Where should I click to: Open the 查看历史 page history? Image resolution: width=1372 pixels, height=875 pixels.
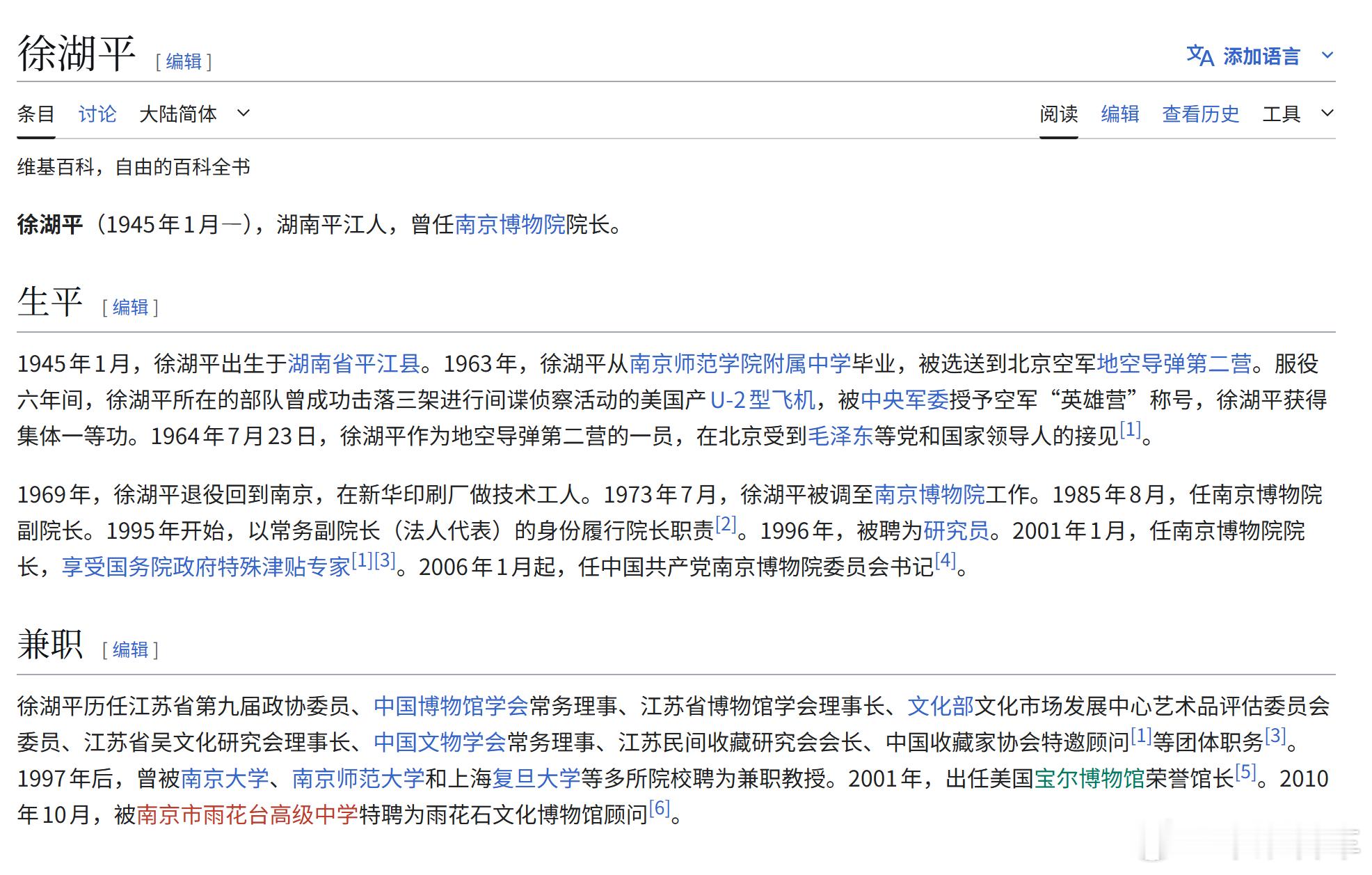coord(1200,113)
